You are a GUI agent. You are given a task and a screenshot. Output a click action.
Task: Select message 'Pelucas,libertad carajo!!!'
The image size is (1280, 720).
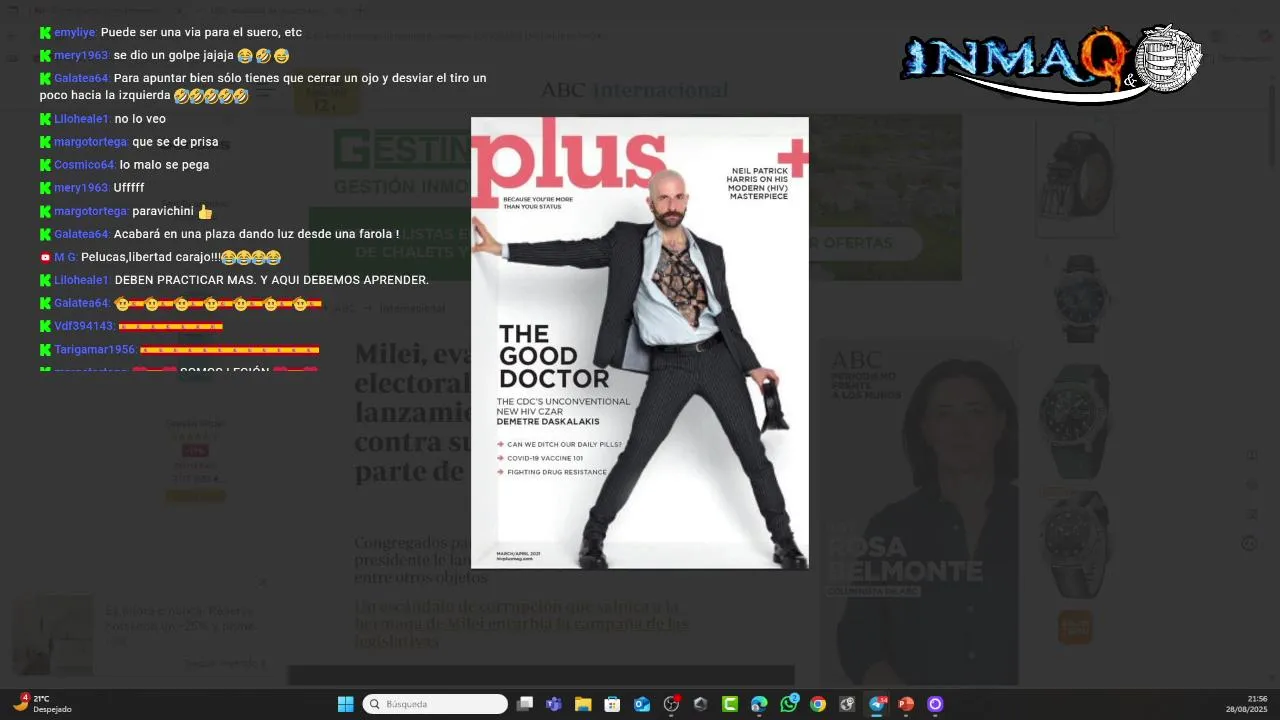coord(151,257)
